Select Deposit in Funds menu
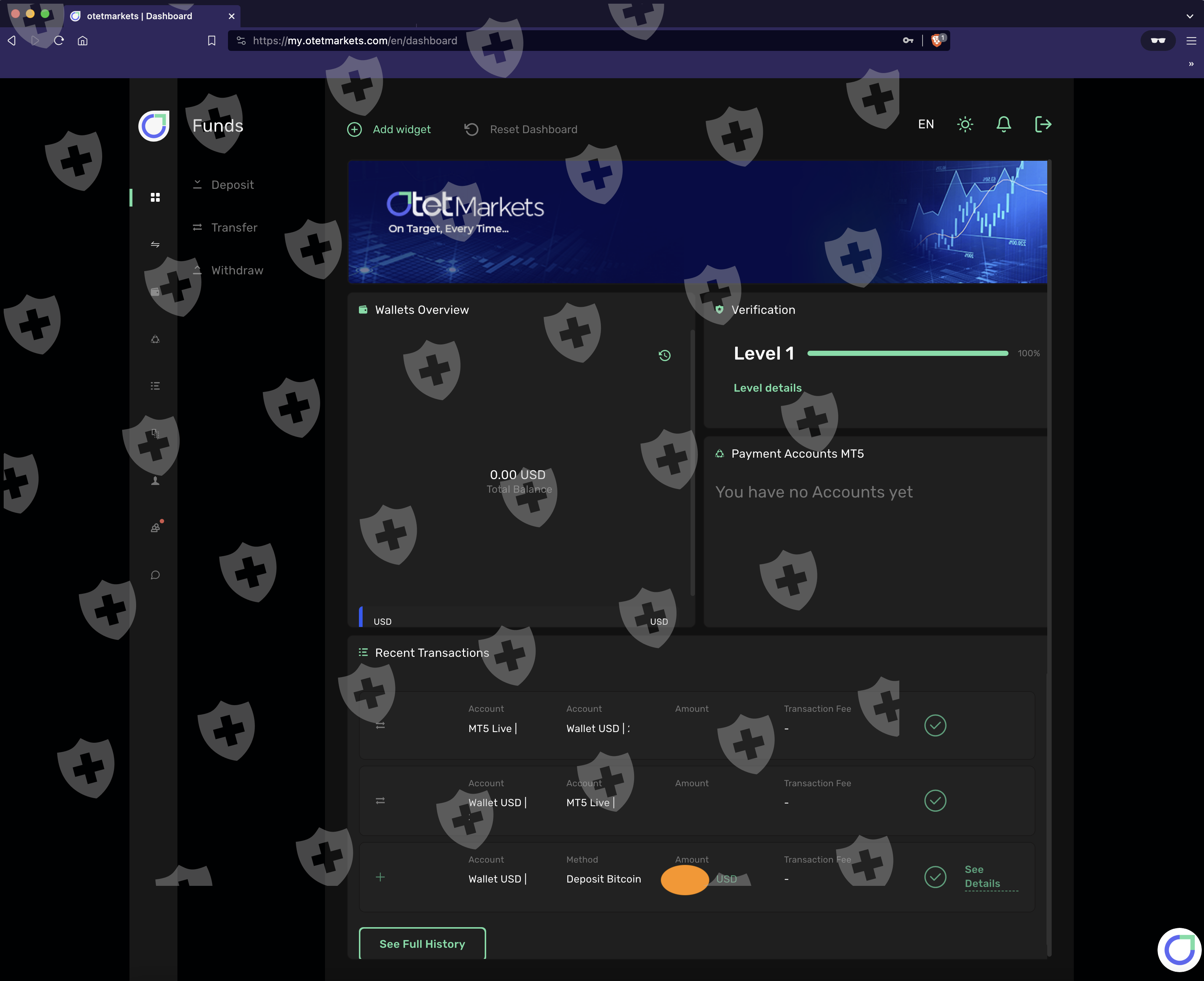The image size is (1204, 981). coord(232,185)
